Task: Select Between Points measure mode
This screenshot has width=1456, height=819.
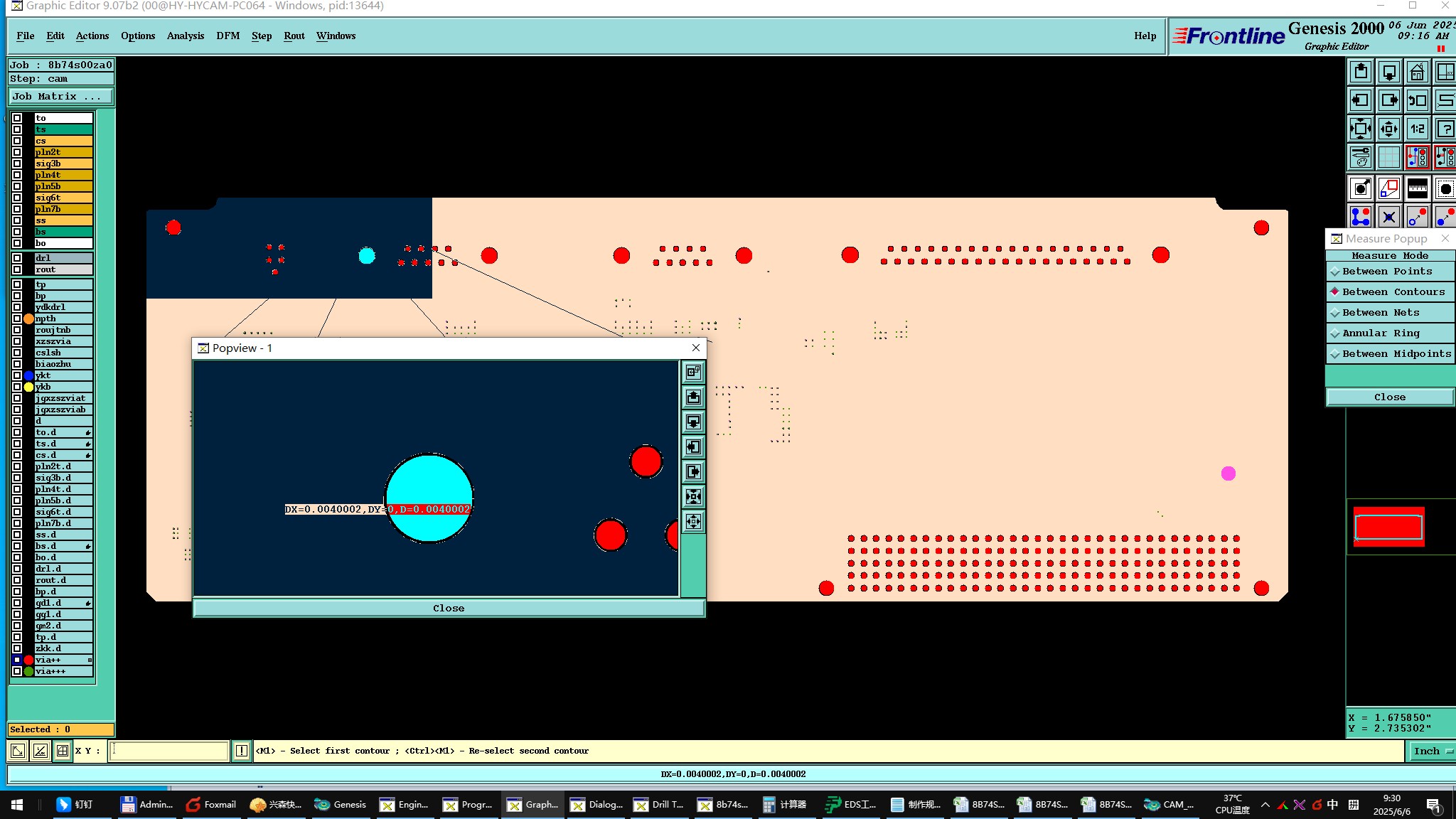Action: click(1386, 272)
